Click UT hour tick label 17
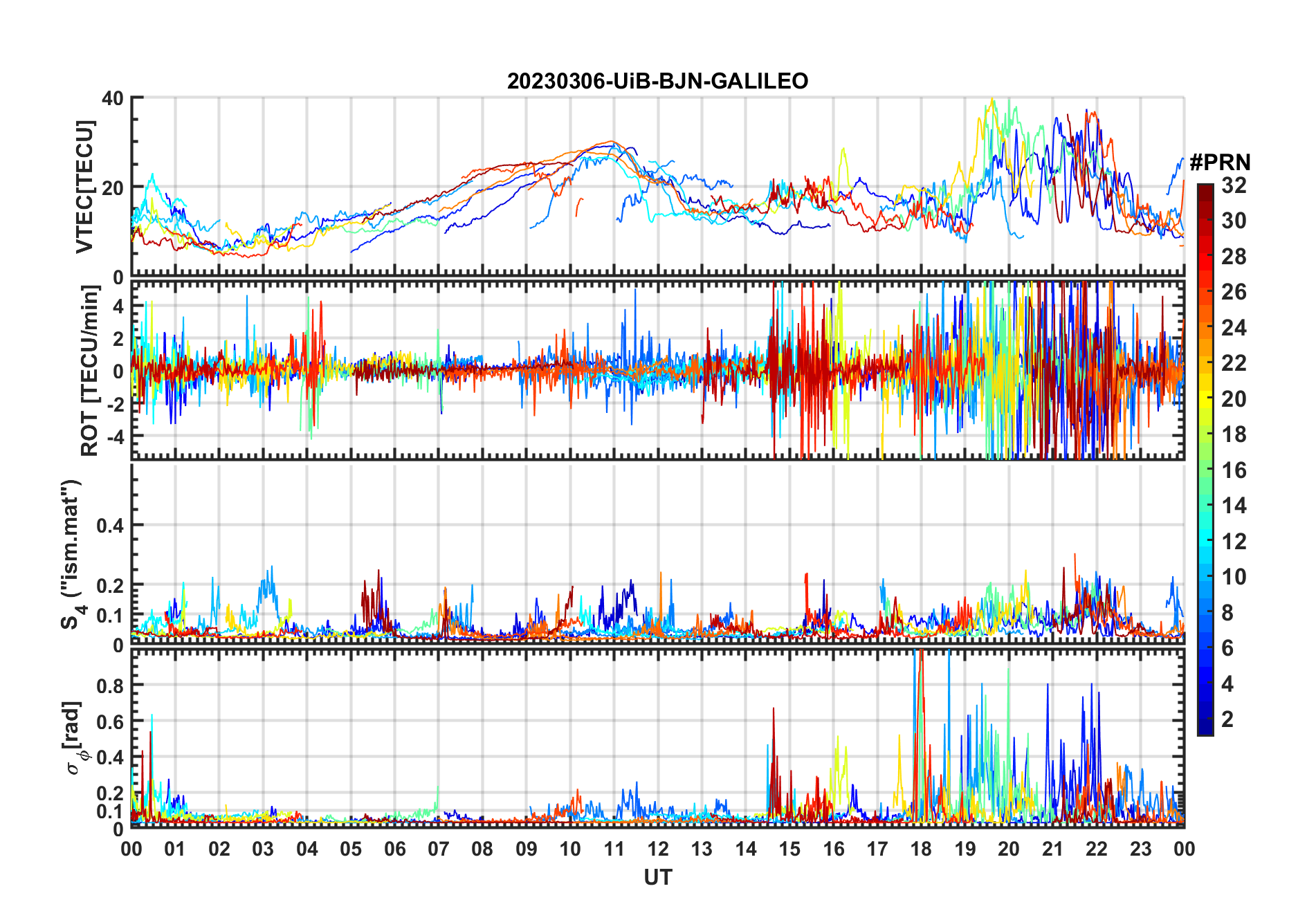Viewport: 1316px width, 920px height. coord(877,849)
